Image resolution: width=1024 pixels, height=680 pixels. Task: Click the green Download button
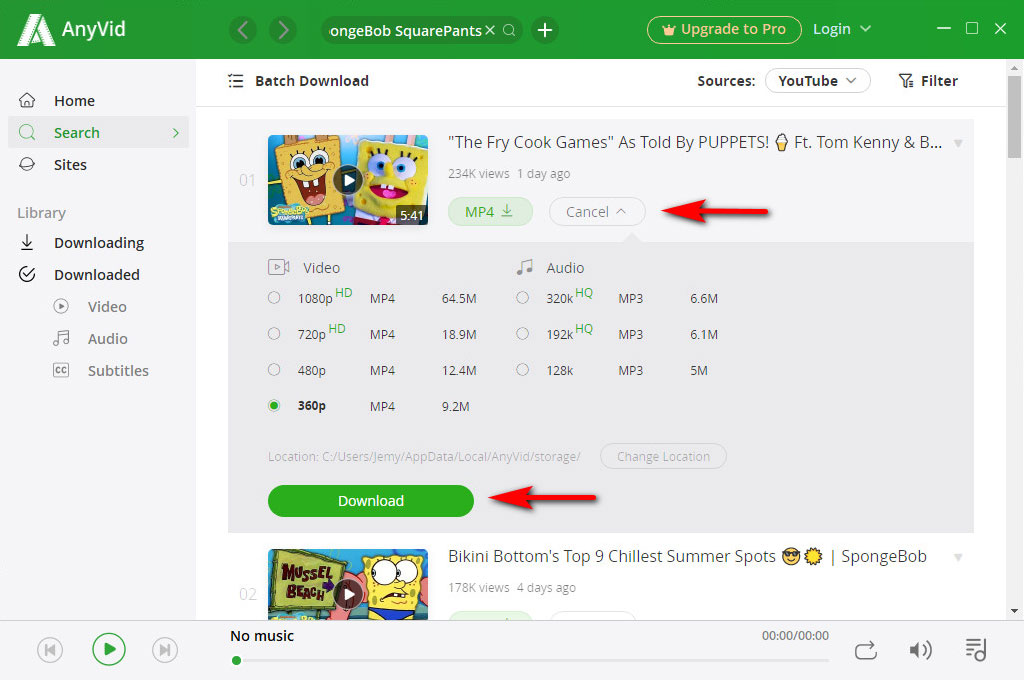(370, 501)
